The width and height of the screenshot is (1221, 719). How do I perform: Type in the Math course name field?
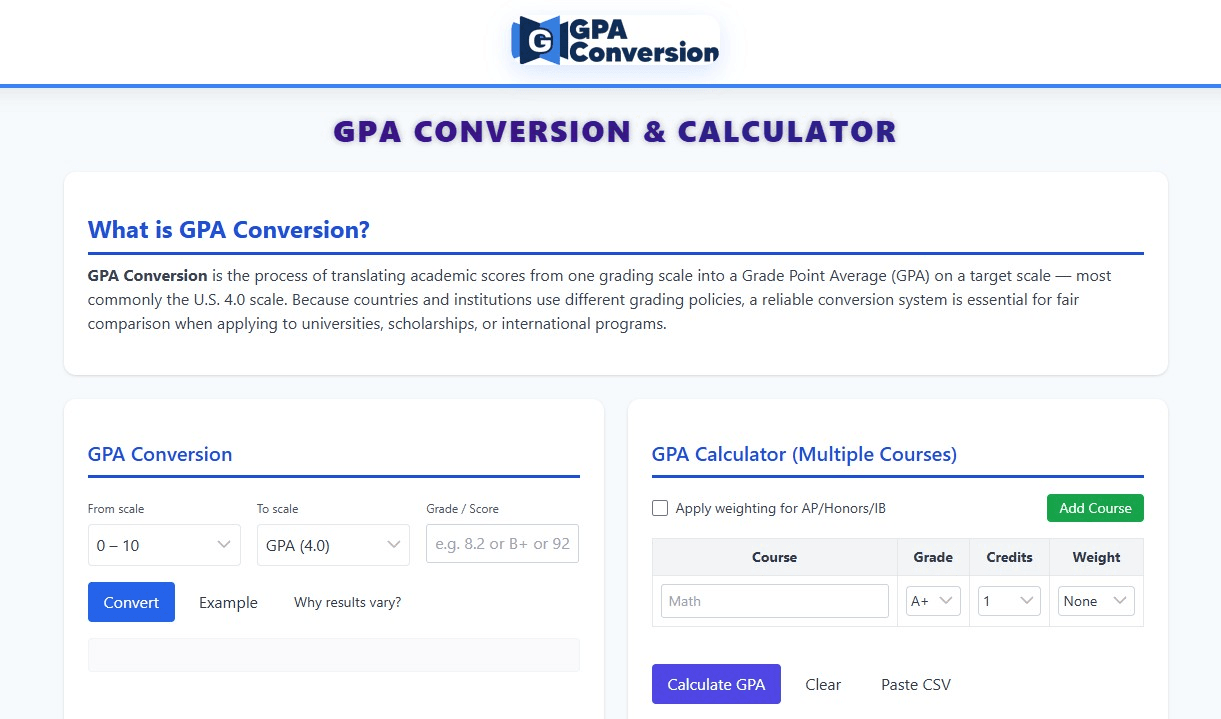(774, 601)
